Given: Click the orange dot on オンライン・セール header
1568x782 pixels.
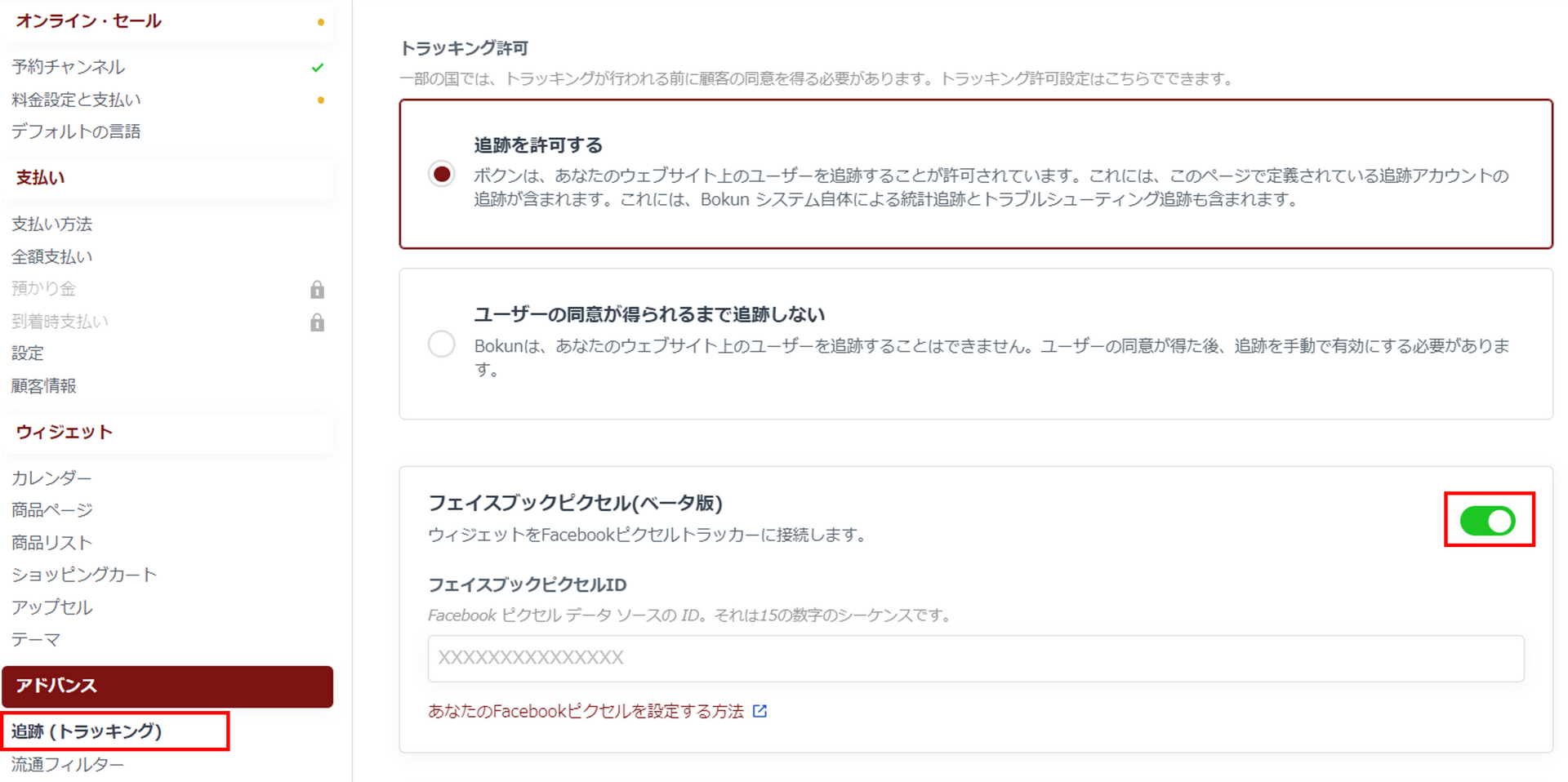Looking at the screenshot, I should 321,22.
